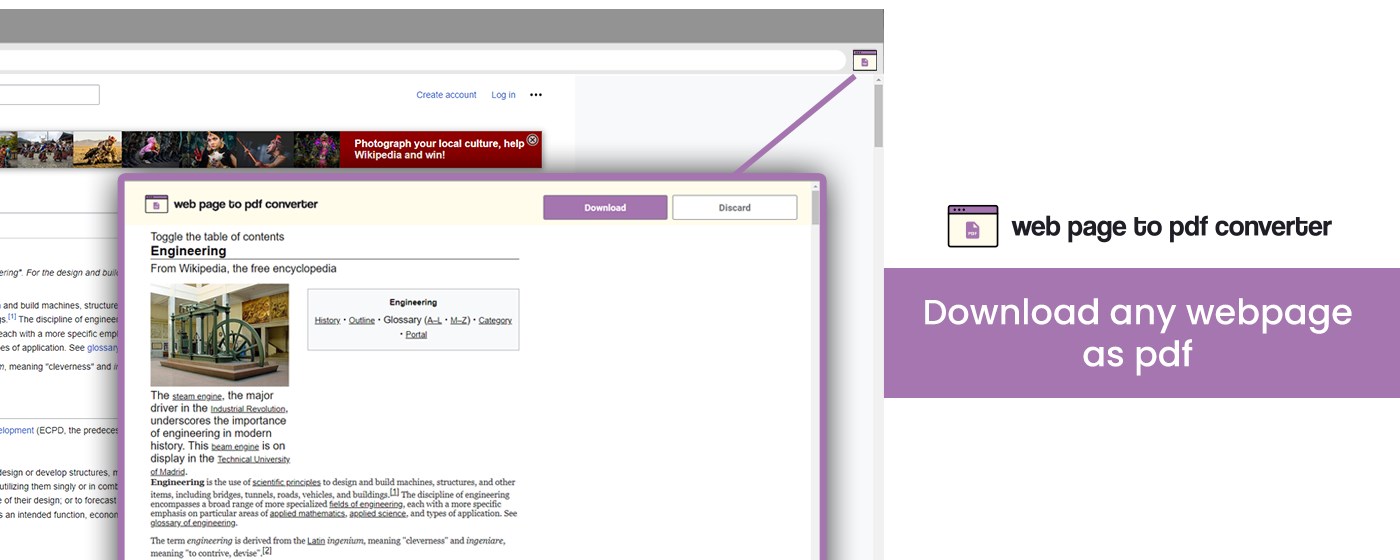Follow the Industrial Revolution link
The width and height of the screenshot is (1400, 560).
click(248, 409)
